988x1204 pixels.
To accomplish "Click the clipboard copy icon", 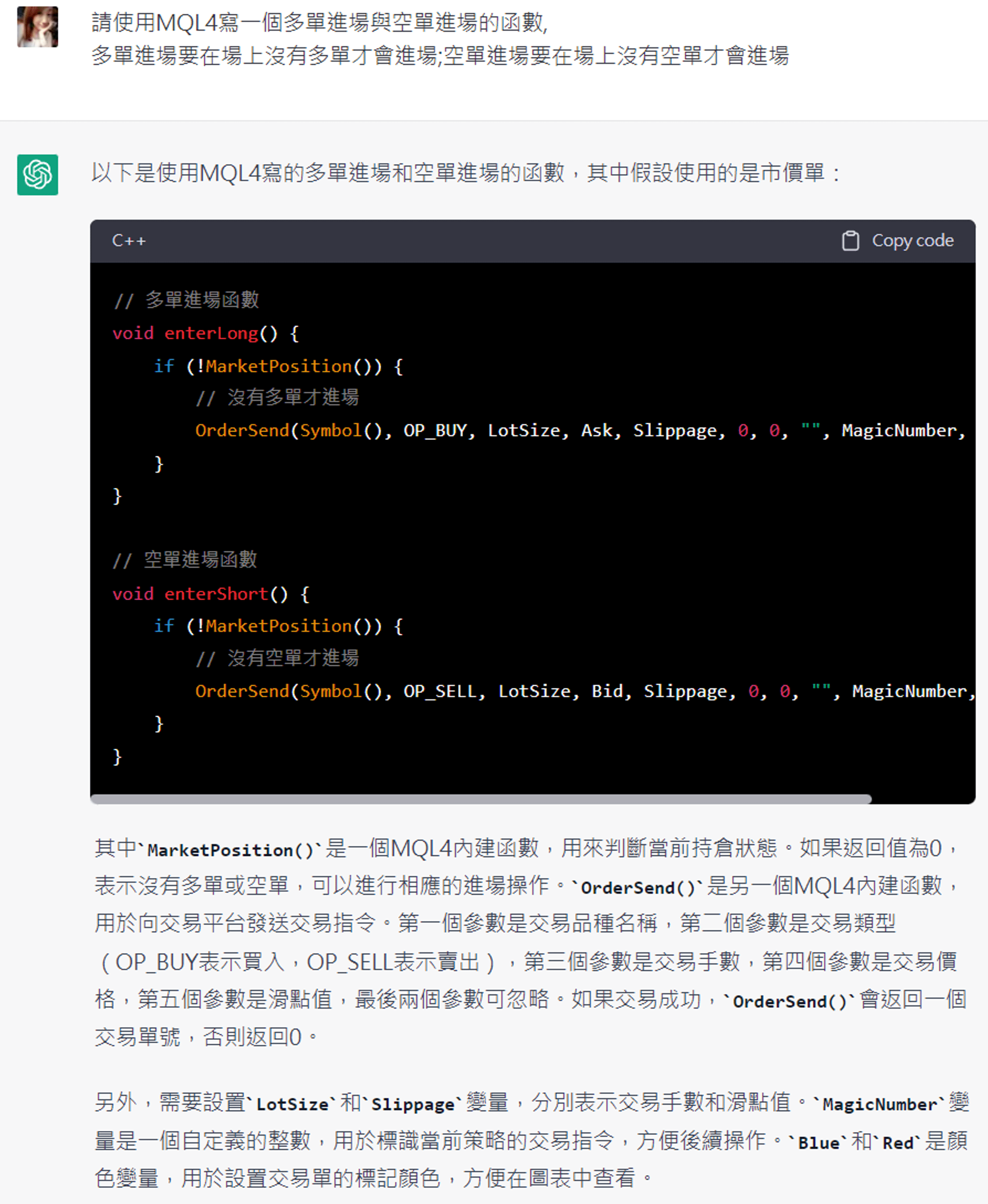I will click(x=850, y=240).
